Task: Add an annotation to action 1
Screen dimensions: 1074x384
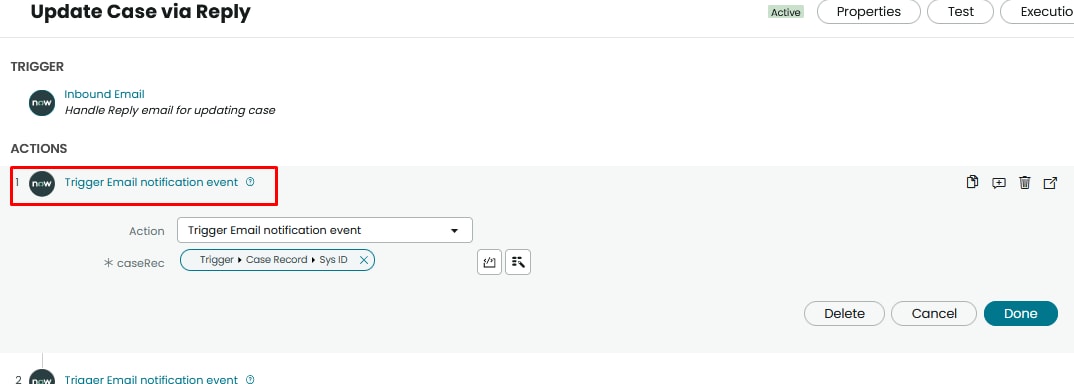Action: 999,183
